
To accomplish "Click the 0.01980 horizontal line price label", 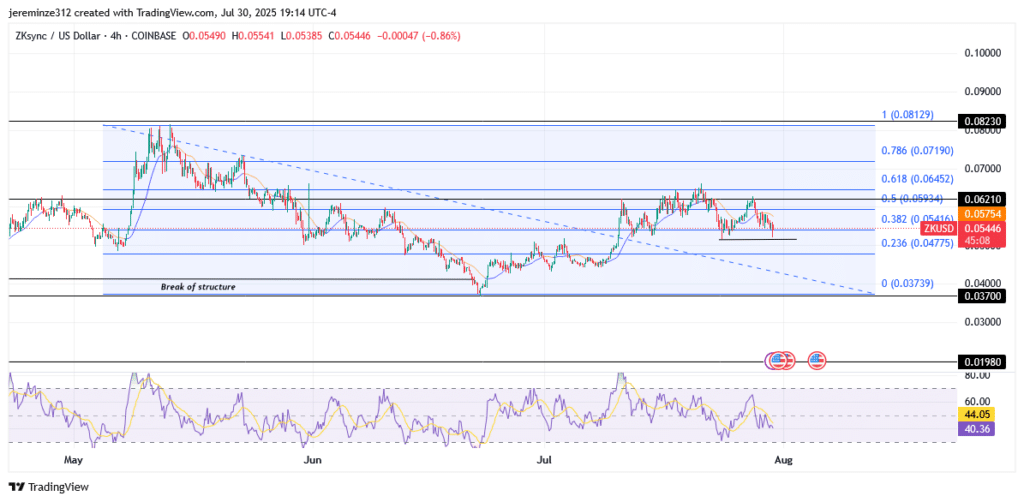I will coord(982,362).
